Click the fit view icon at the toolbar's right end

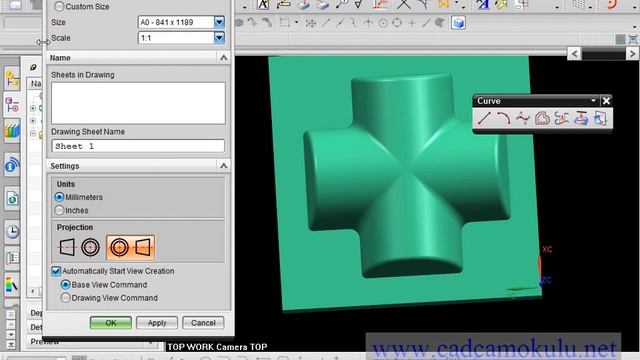tap(633, 39)
